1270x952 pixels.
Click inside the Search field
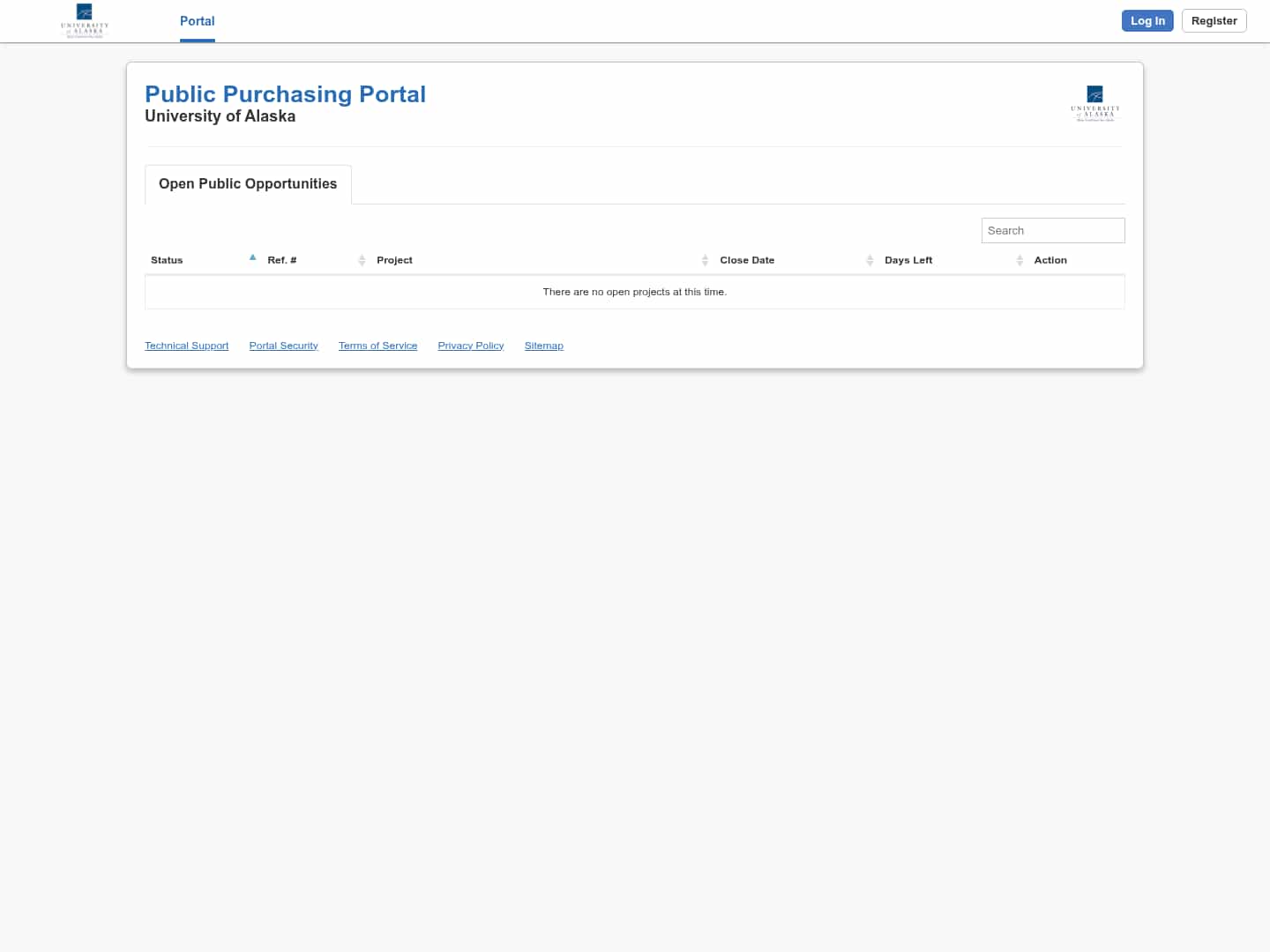(x=1053, y=230)
